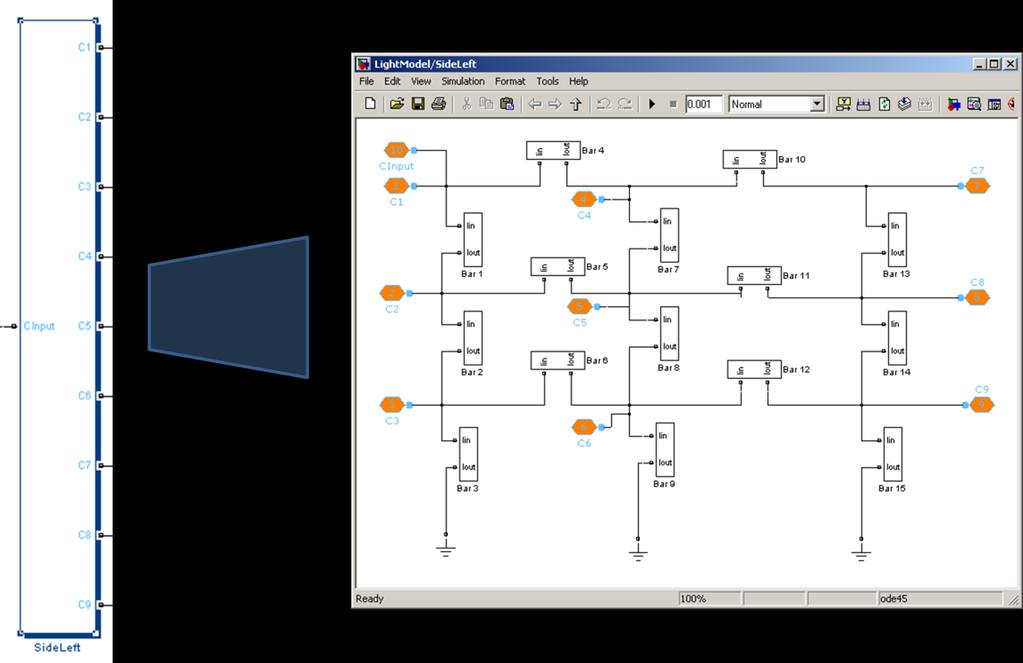Select the Bar 10 block
Image resolution: width=1023 pixels, height=663 pixels.
750,159
